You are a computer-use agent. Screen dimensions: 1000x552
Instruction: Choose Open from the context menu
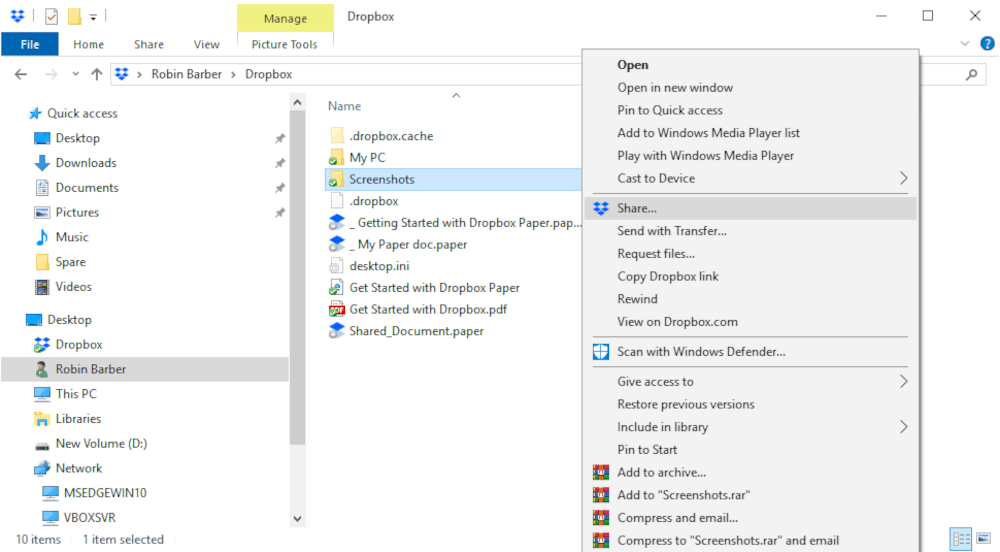click(x=750, y=65)
